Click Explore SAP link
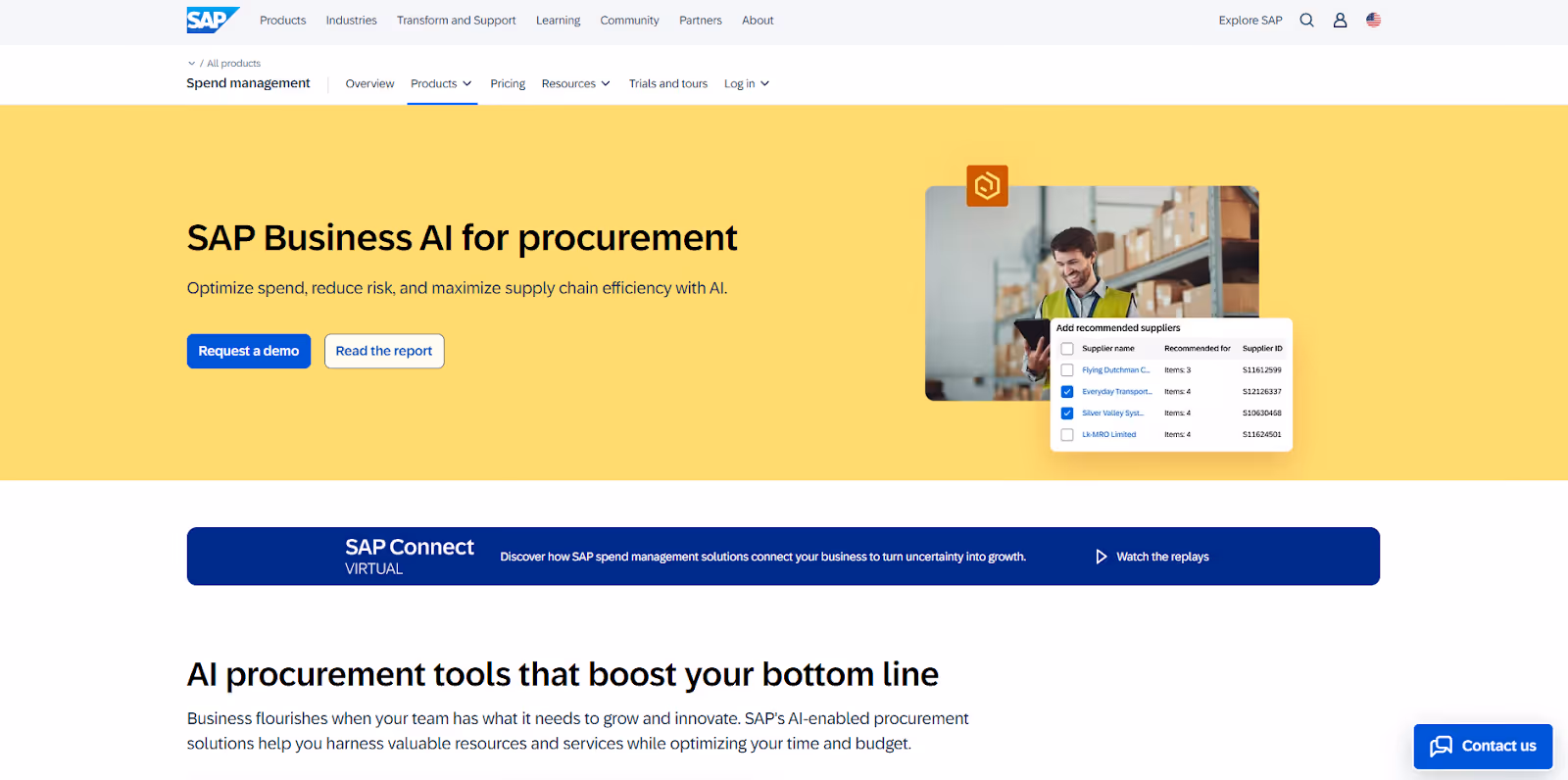This screenshot has height=780, width=1568. [1249, 20]
